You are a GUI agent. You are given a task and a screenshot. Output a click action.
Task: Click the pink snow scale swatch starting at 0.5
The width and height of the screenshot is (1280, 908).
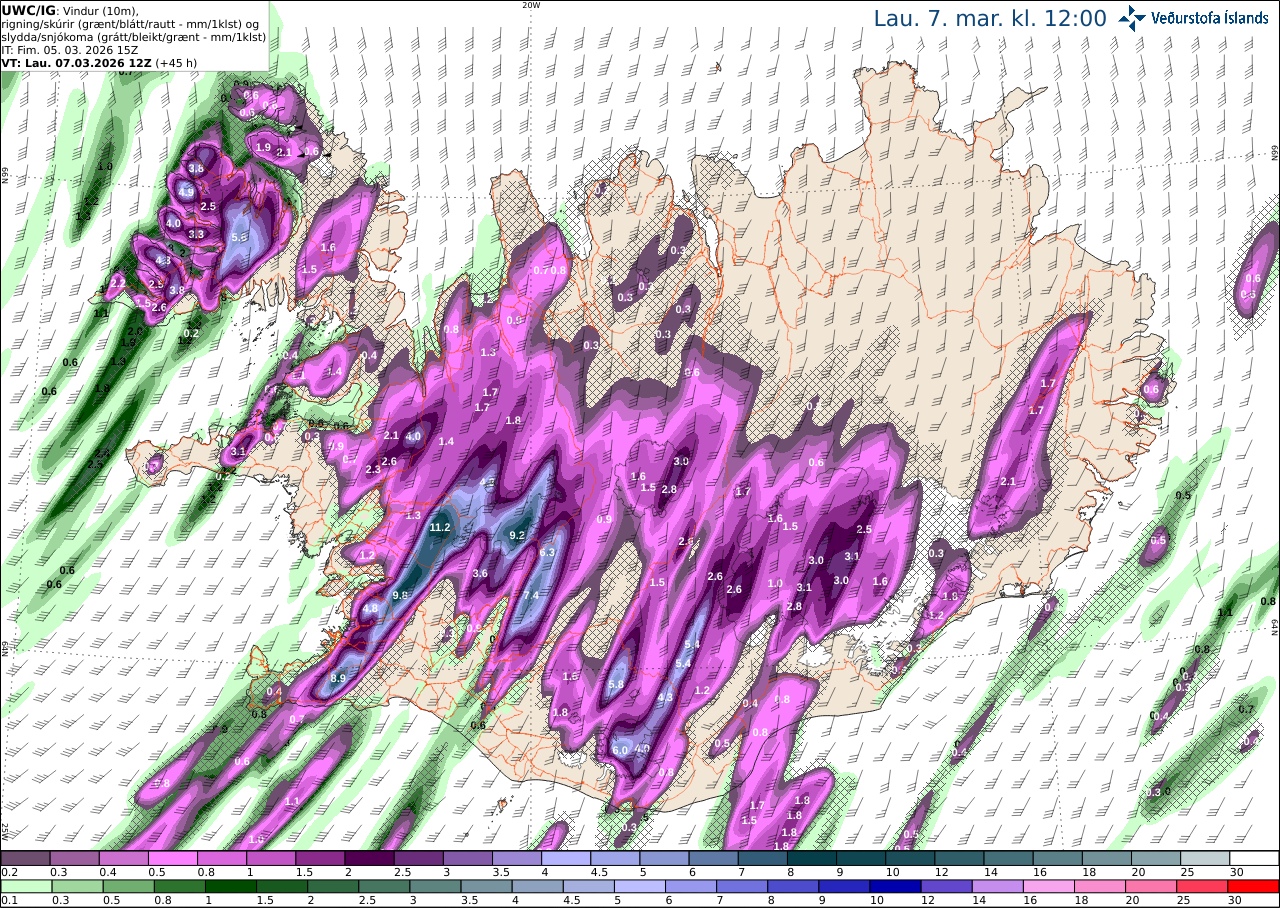[172, 858]
